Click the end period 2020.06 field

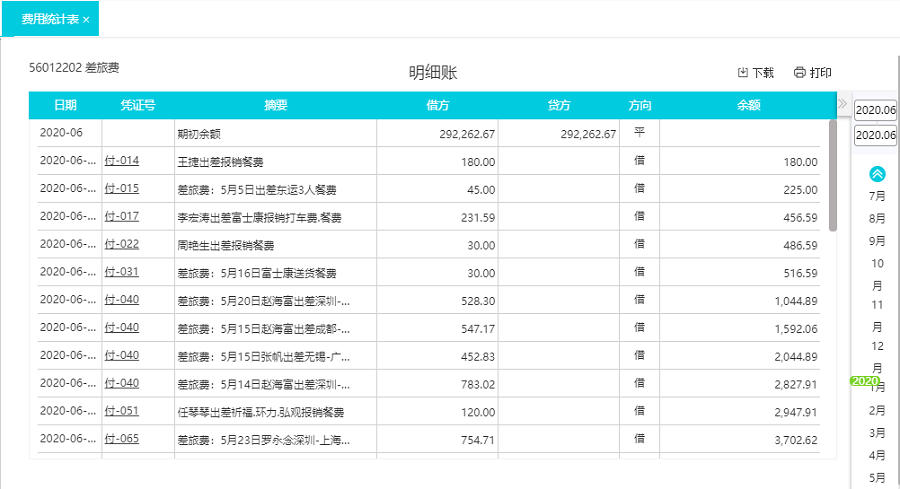pos(876,135)
